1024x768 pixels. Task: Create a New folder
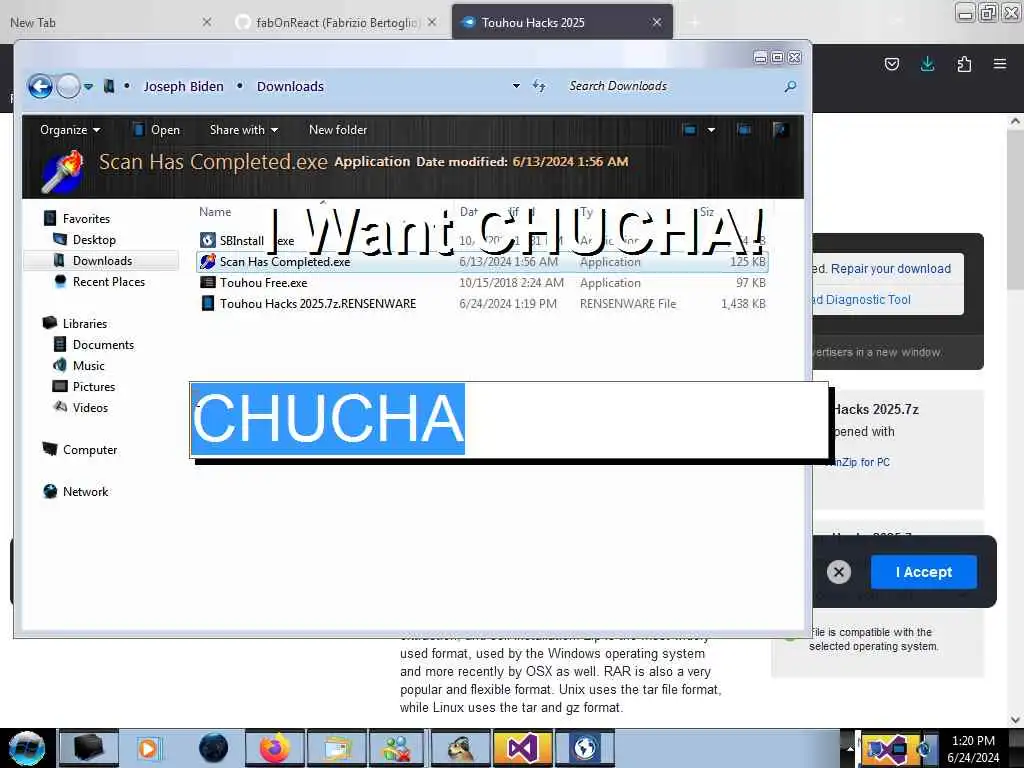tap(338, 130)
